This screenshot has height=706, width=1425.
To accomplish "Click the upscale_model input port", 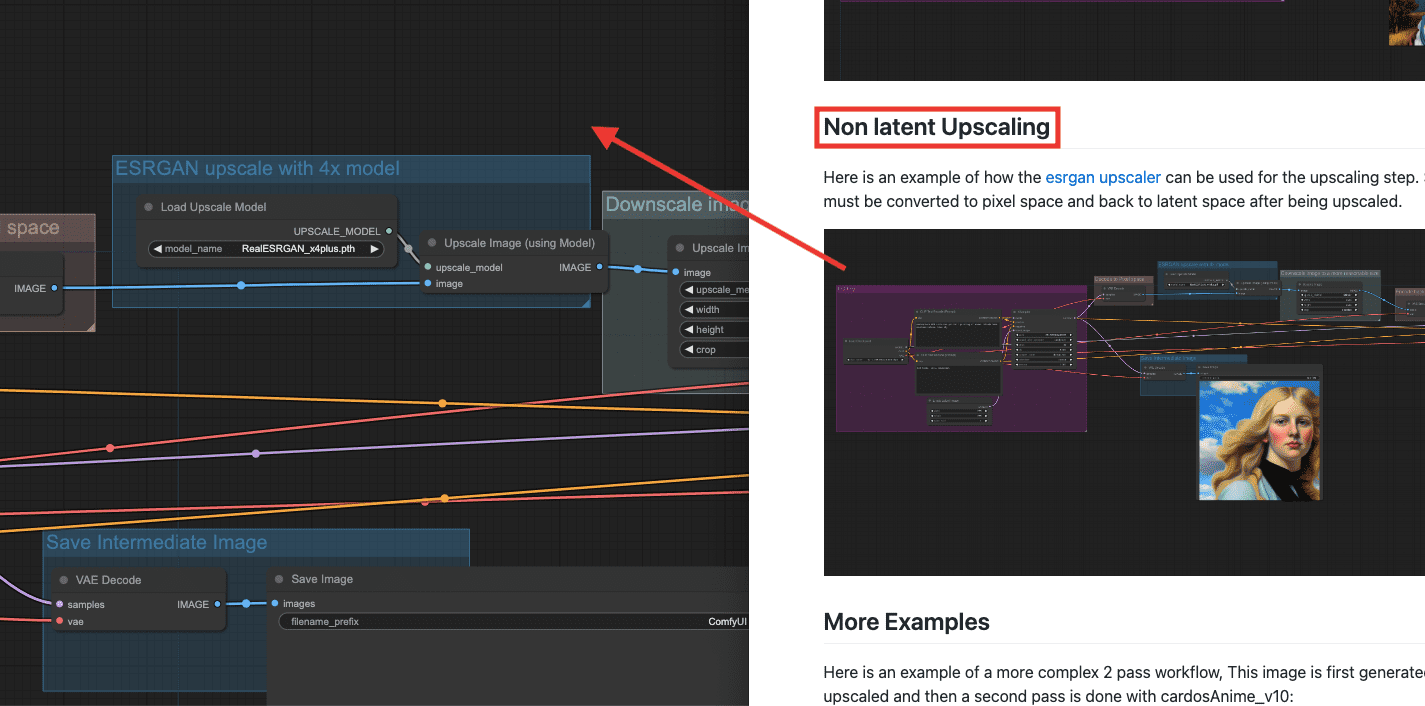I will tap(427, 267).
